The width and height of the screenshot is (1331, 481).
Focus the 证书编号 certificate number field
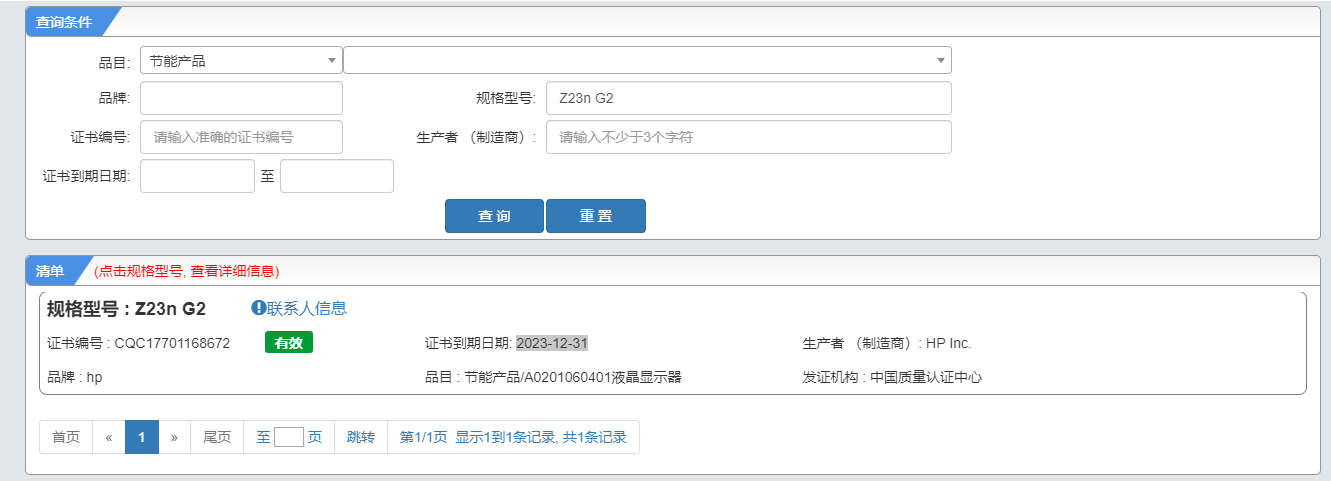(x=241, y=137)
